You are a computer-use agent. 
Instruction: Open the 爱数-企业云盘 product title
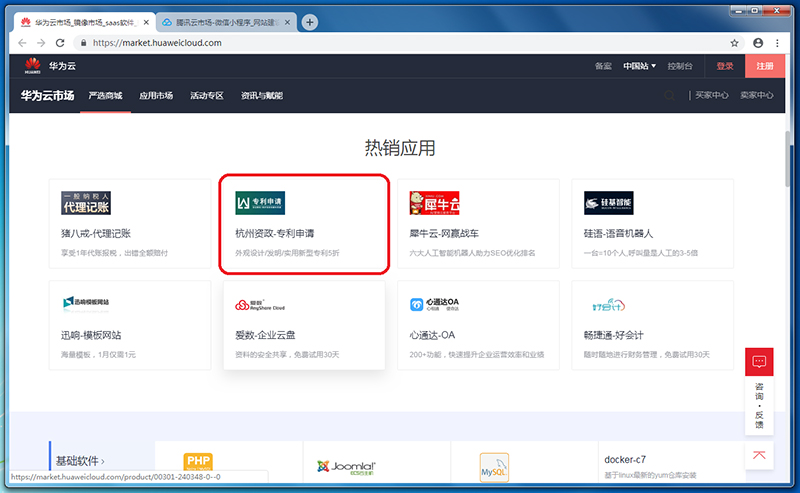[265, 335]
